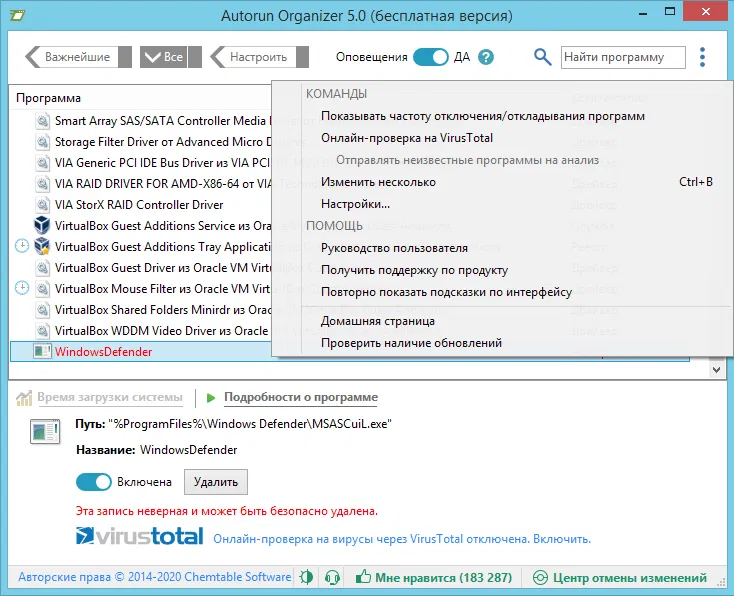Viewport: 734px width, 596px height.
Task: Click the VirusTotal logo
Action: (x=139, y=537)
